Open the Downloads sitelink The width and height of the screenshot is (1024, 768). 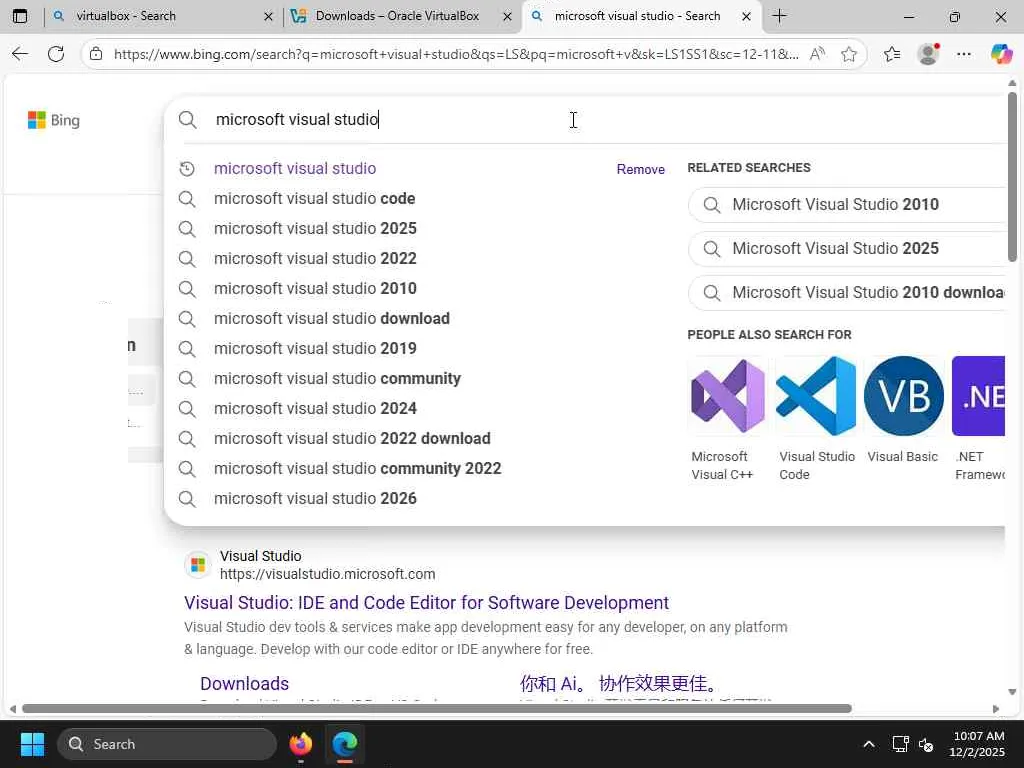coord(244,684)
